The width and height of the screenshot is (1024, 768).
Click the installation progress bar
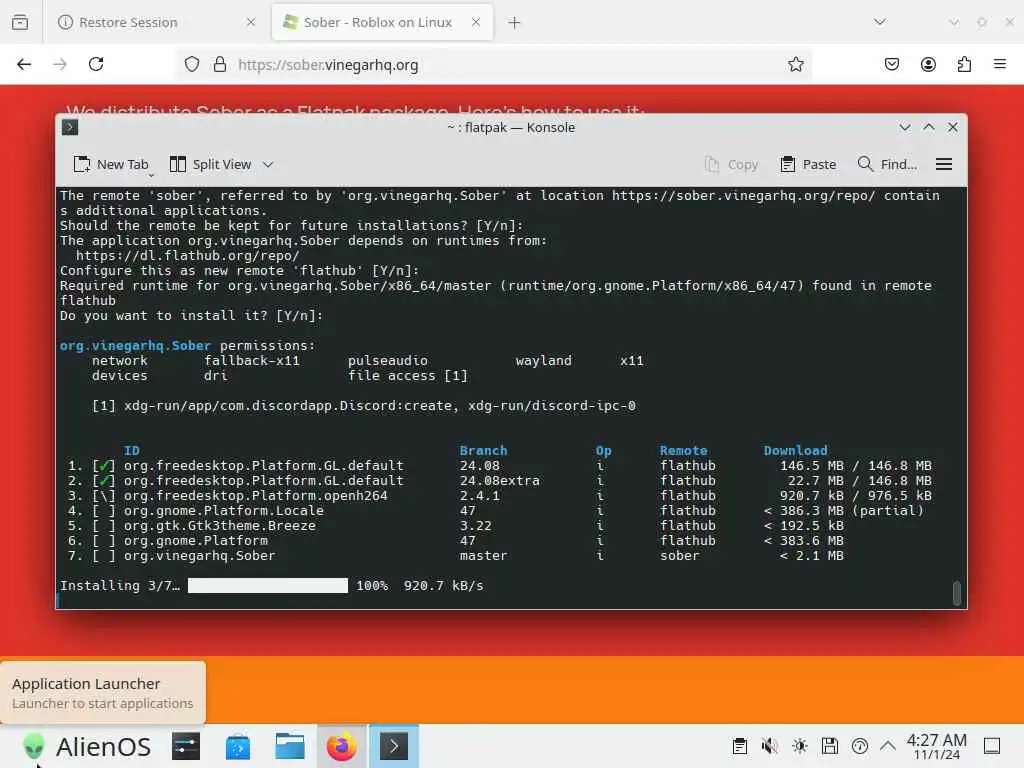coord(268,586)
